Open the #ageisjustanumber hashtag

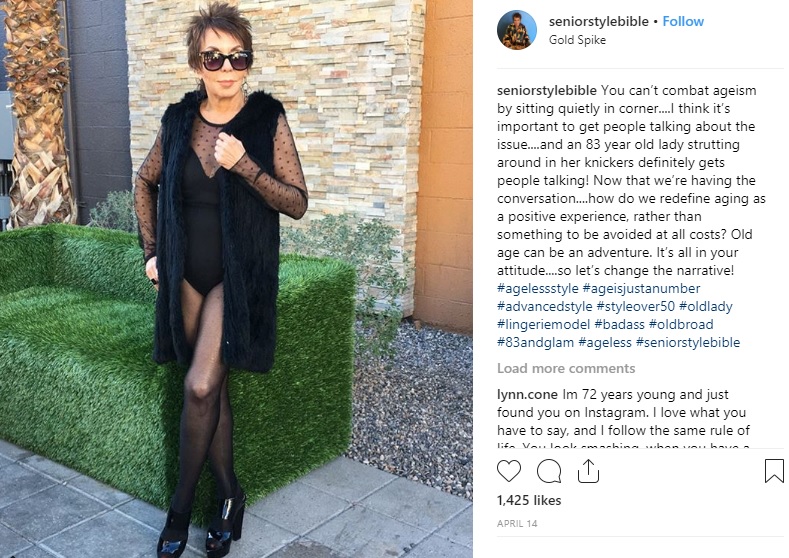pyautogui.click(x=641, y=289)
